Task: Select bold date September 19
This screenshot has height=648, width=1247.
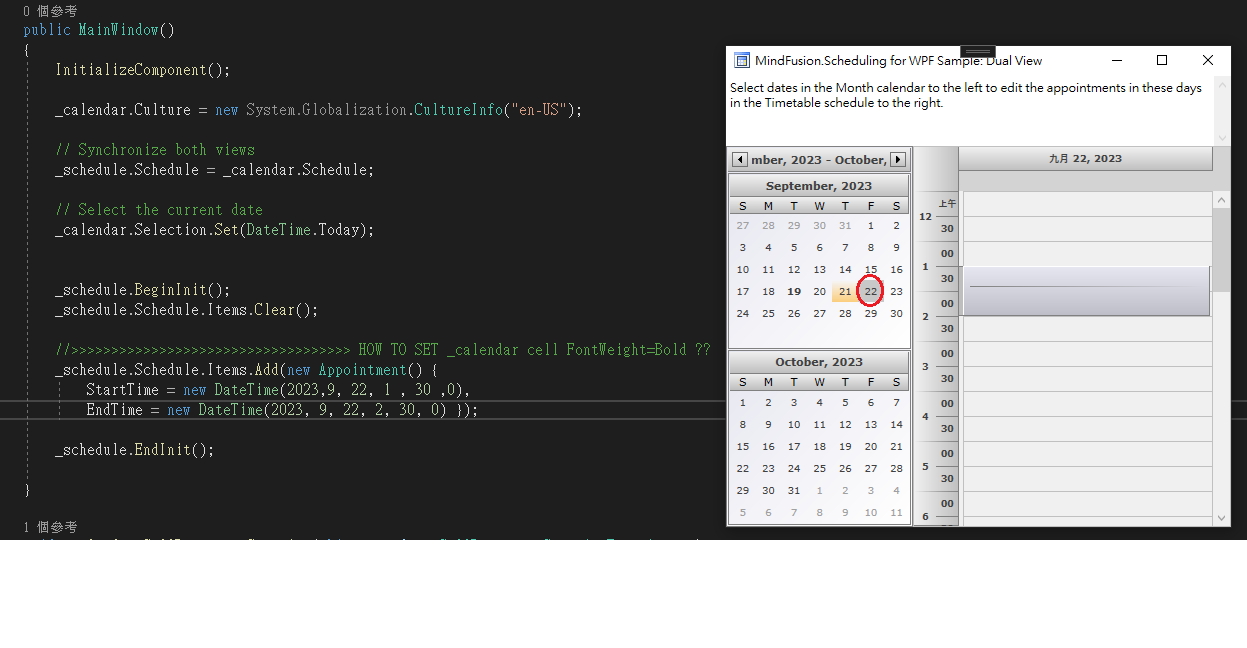Action: [794, 292]
